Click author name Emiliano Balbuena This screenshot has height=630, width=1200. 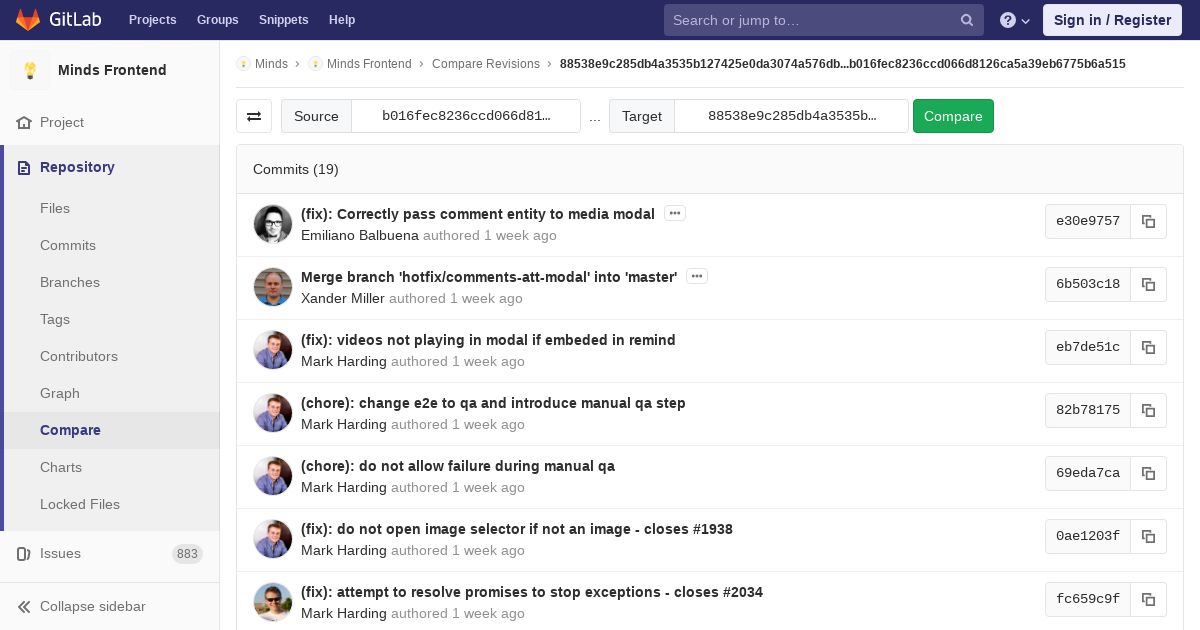[x=360, y=236]
